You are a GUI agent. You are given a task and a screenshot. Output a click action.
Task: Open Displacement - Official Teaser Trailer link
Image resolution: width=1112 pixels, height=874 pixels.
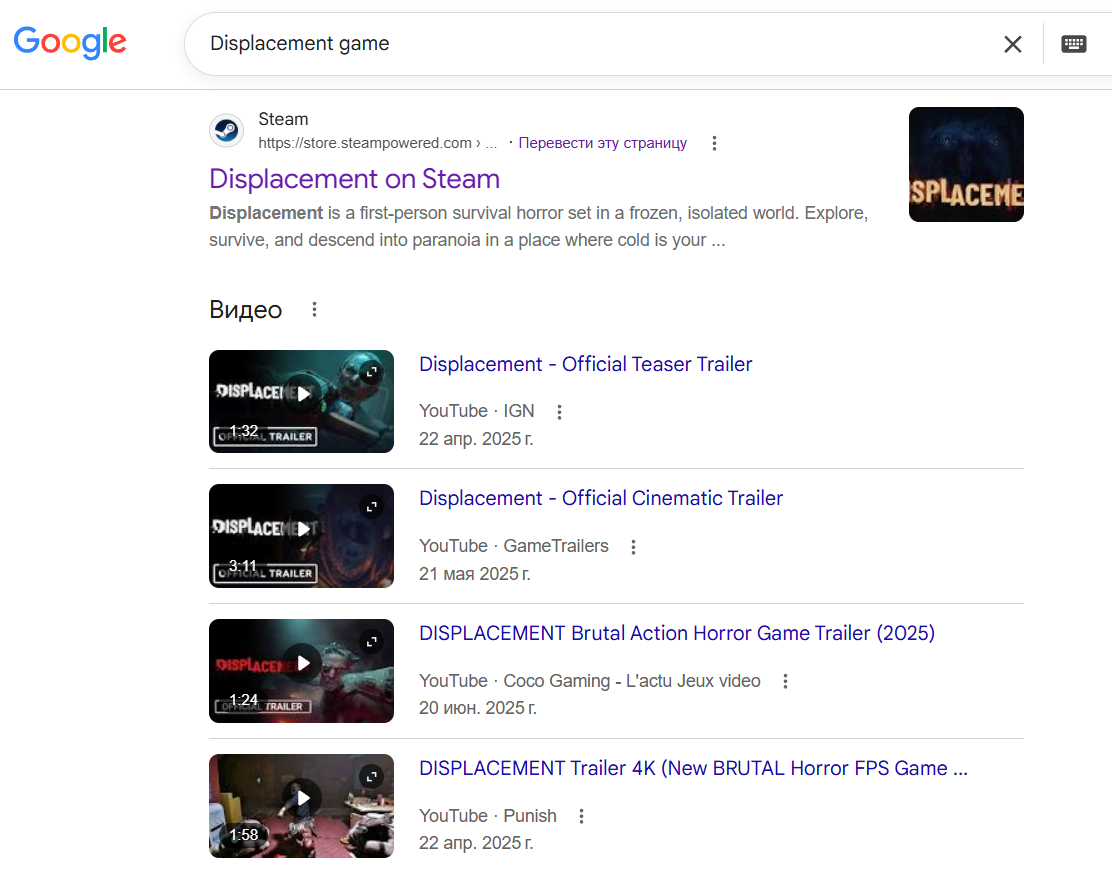(586, 364)
